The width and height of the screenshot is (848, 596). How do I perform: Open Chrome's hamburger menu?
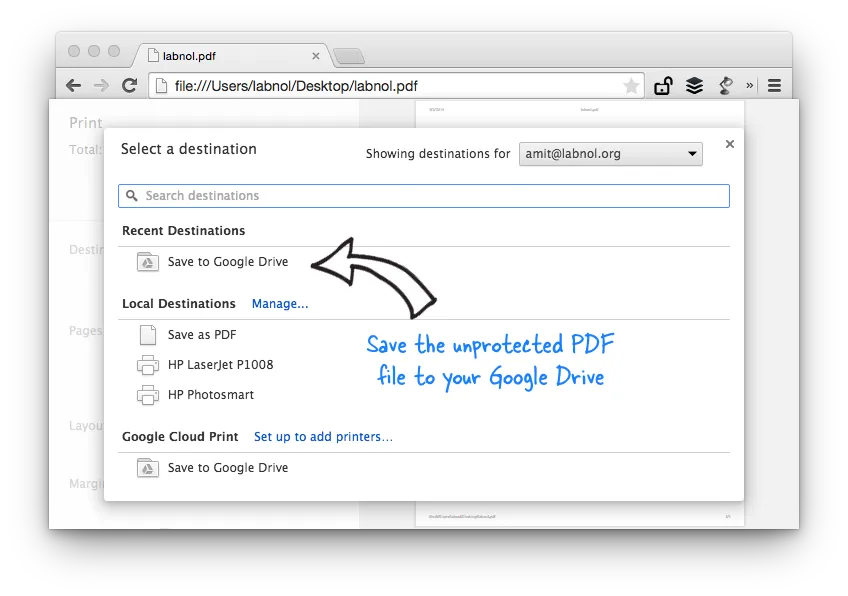(775, 86)
